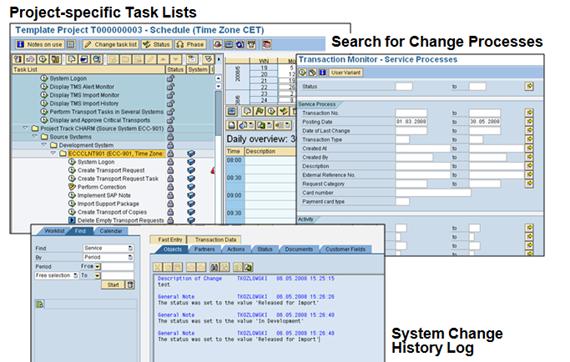
Task: Select Import Support Package task
Action: 108,204
